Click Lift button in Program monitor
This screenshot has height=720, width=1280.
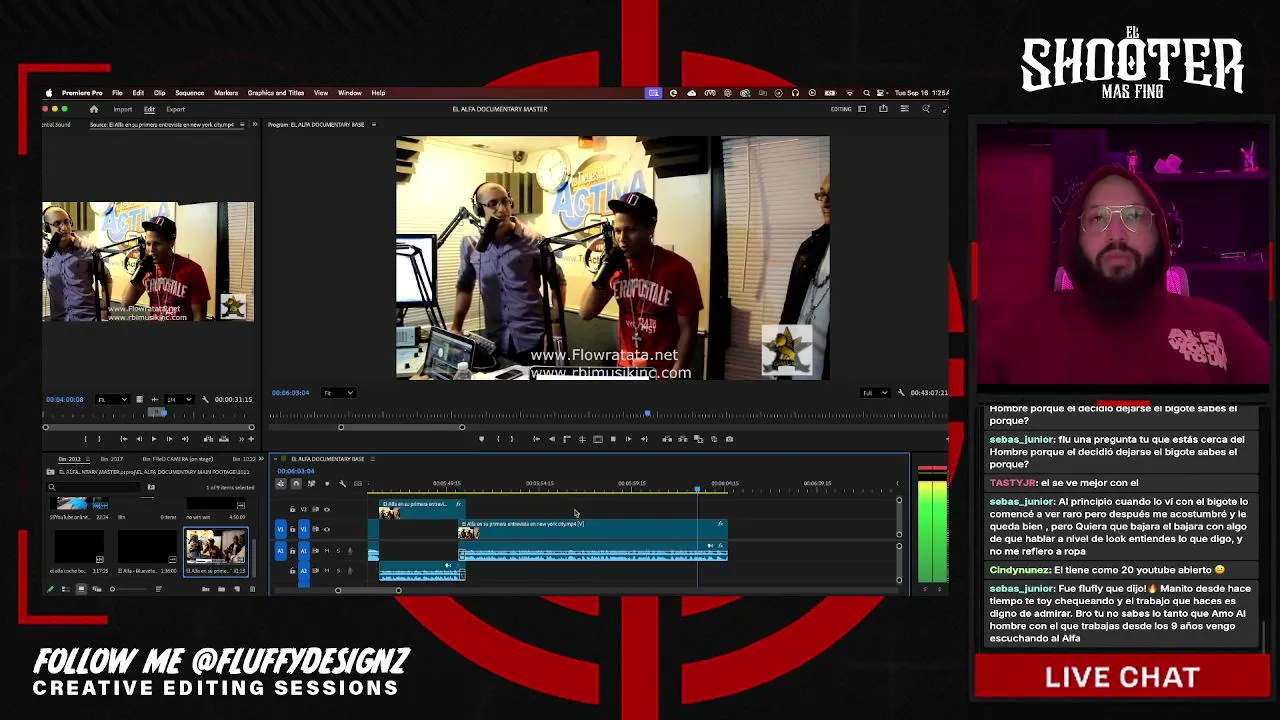pyautogui.click(x=667, y=439)
